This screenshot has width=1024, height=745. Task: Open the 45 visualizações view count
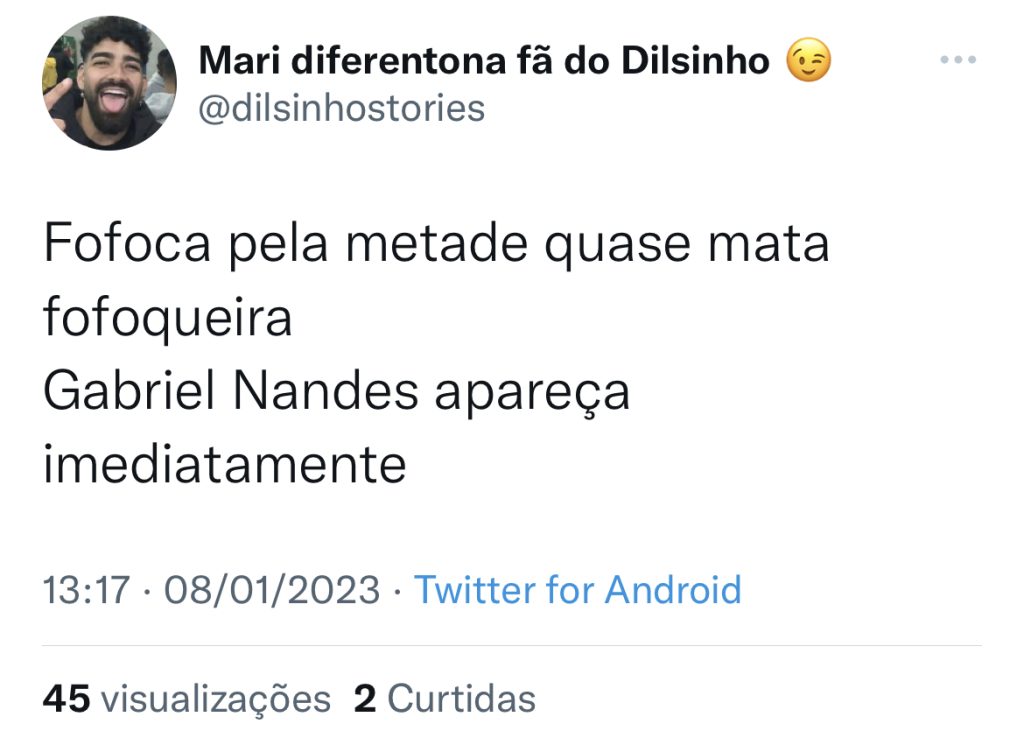click(187, 699)
